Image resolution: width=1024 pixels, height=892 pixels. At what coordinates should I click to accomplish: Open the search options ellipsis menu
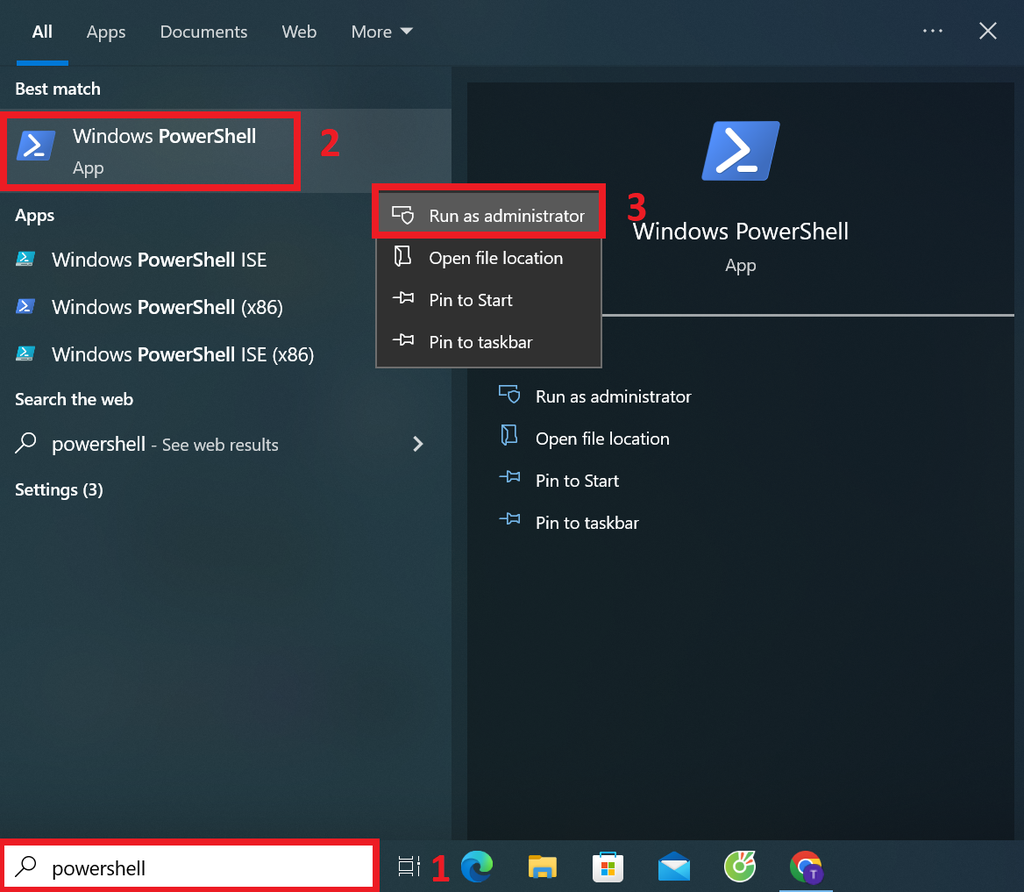933,31
